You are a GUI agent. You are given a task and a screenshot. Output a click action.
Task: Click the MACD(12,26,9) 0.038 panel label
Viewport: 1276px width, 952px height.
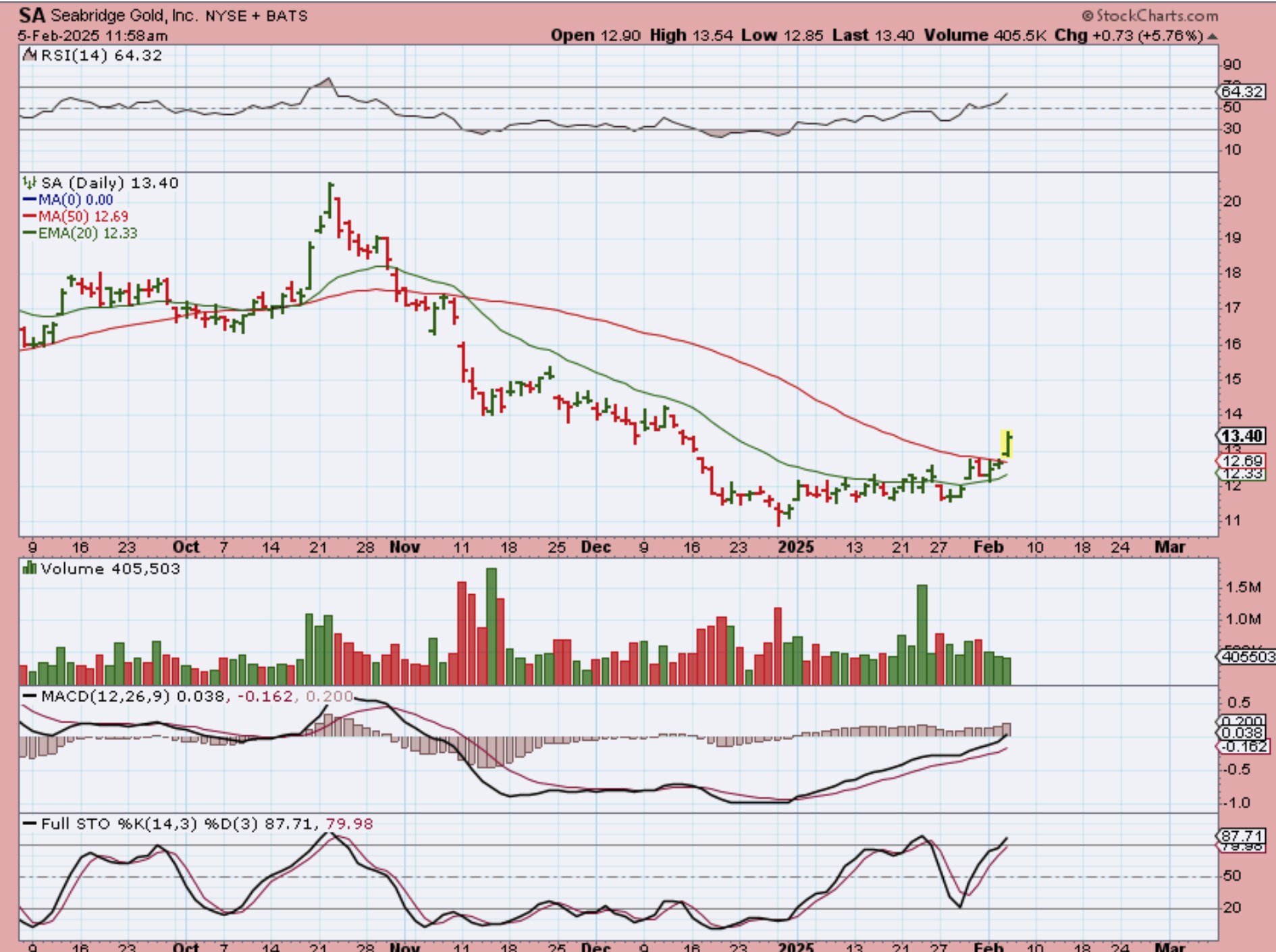click(132, 696)
